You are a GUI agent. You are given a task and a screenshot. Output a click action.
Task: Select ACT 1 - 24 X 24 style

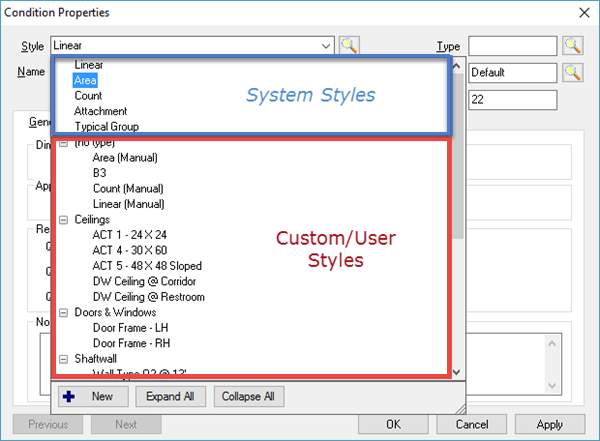pos(130,235)
